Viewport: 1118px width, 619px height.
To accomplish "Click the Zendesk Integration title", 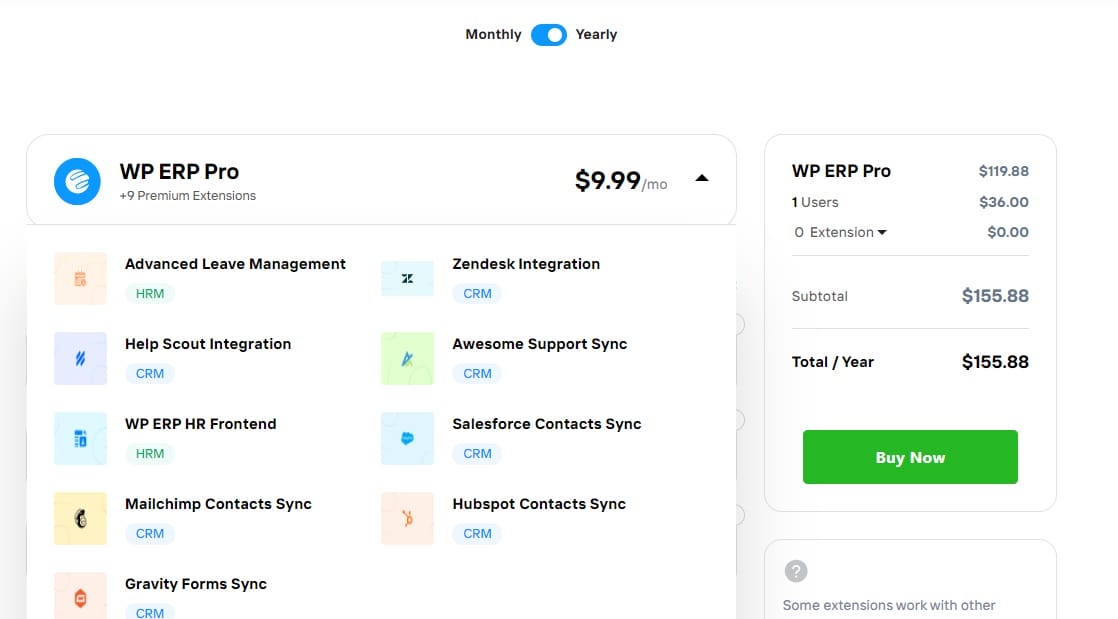I will (526, 264).
